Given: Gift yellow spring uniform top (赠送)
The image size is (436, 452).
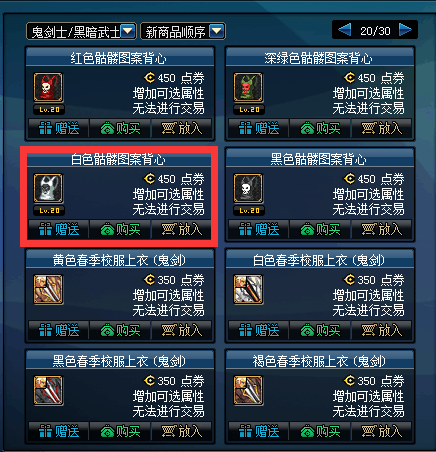Looking at the screenshot, I should pyautogui.click(x=59, y=330).
